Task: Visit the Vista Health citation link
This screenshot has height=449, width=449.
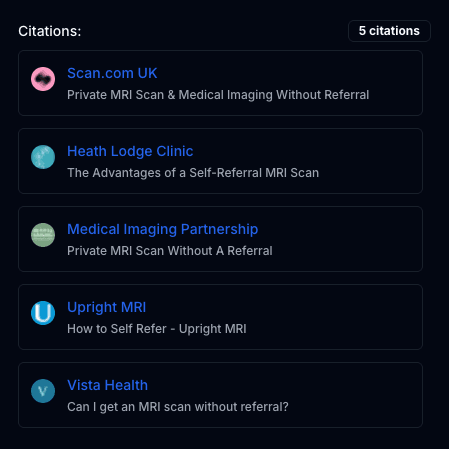Action: (x=107, y=385)
